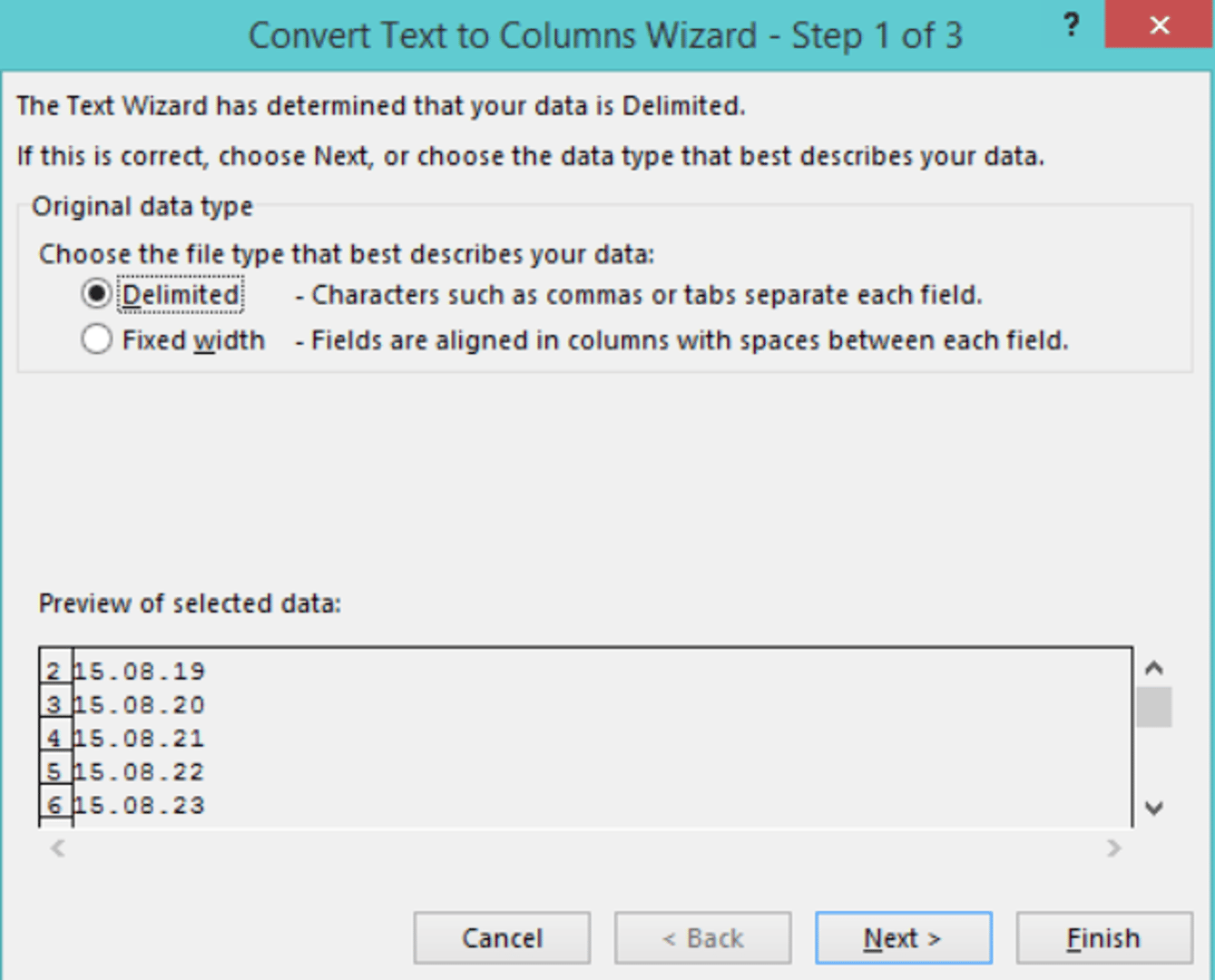This screenshot has height=980, width=1215.
Task: Click row number 4 in the preview
Action: click(54, 739)
